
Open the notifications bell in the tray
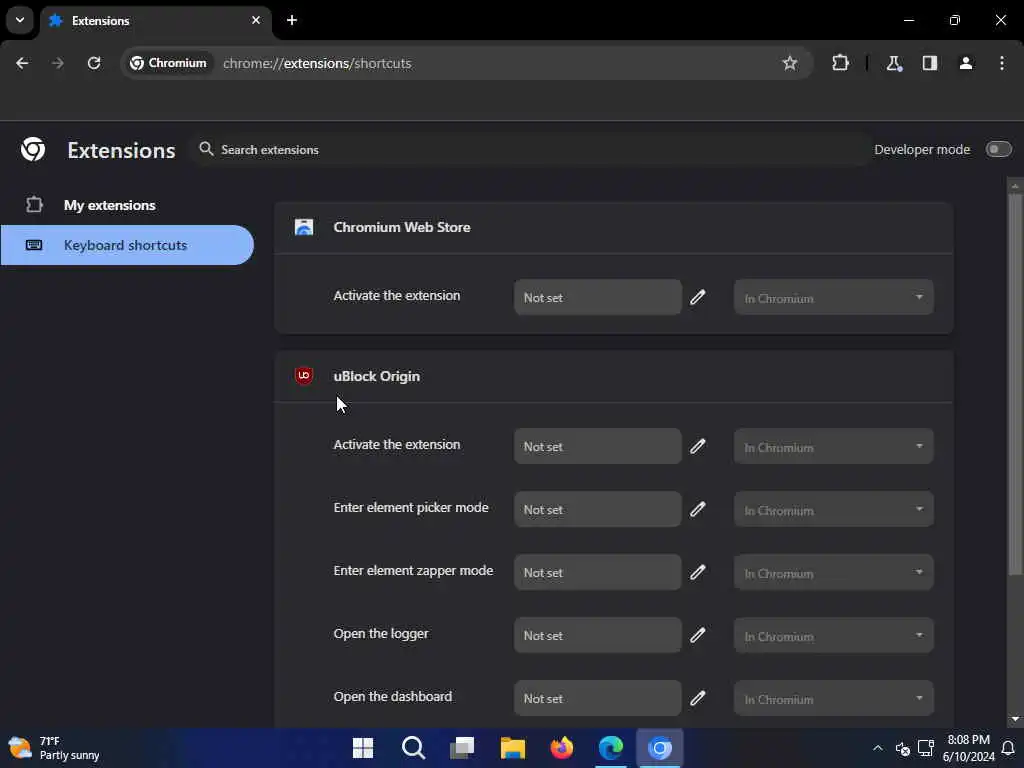click(x=1008, y=748)
